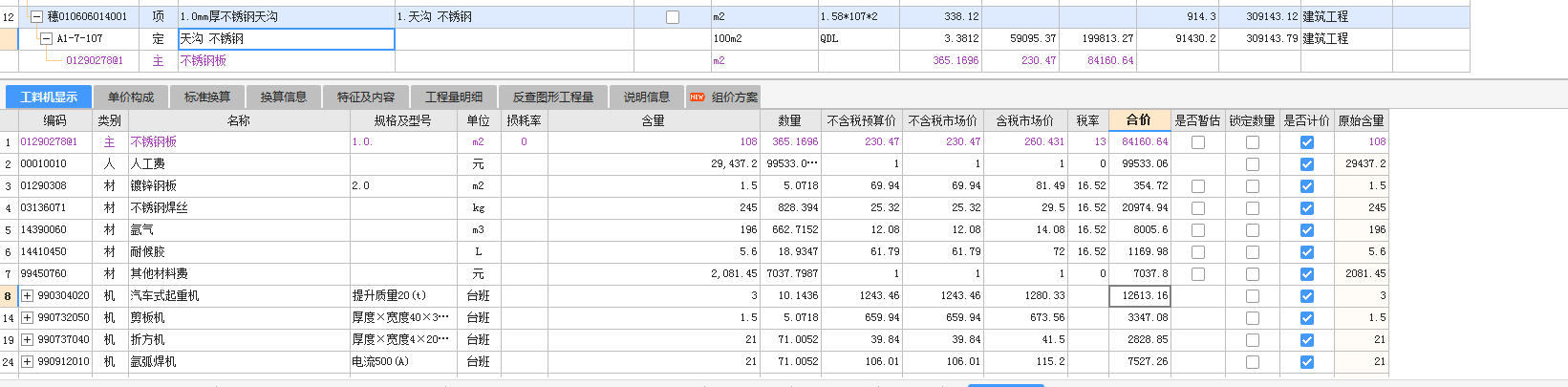Select the 不锈钢焊丝 name cell

pos(239,208)
